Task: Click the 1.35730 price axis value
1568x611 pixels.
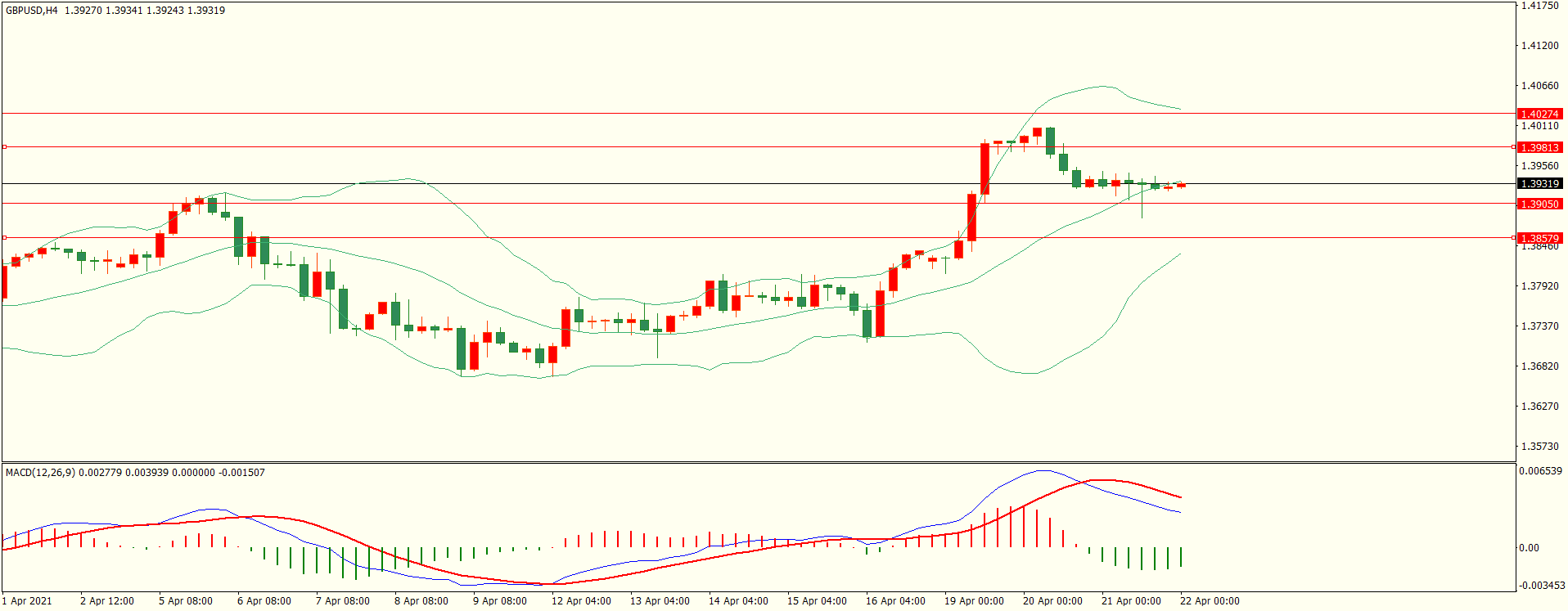Action: click(x=1539, y=447)
